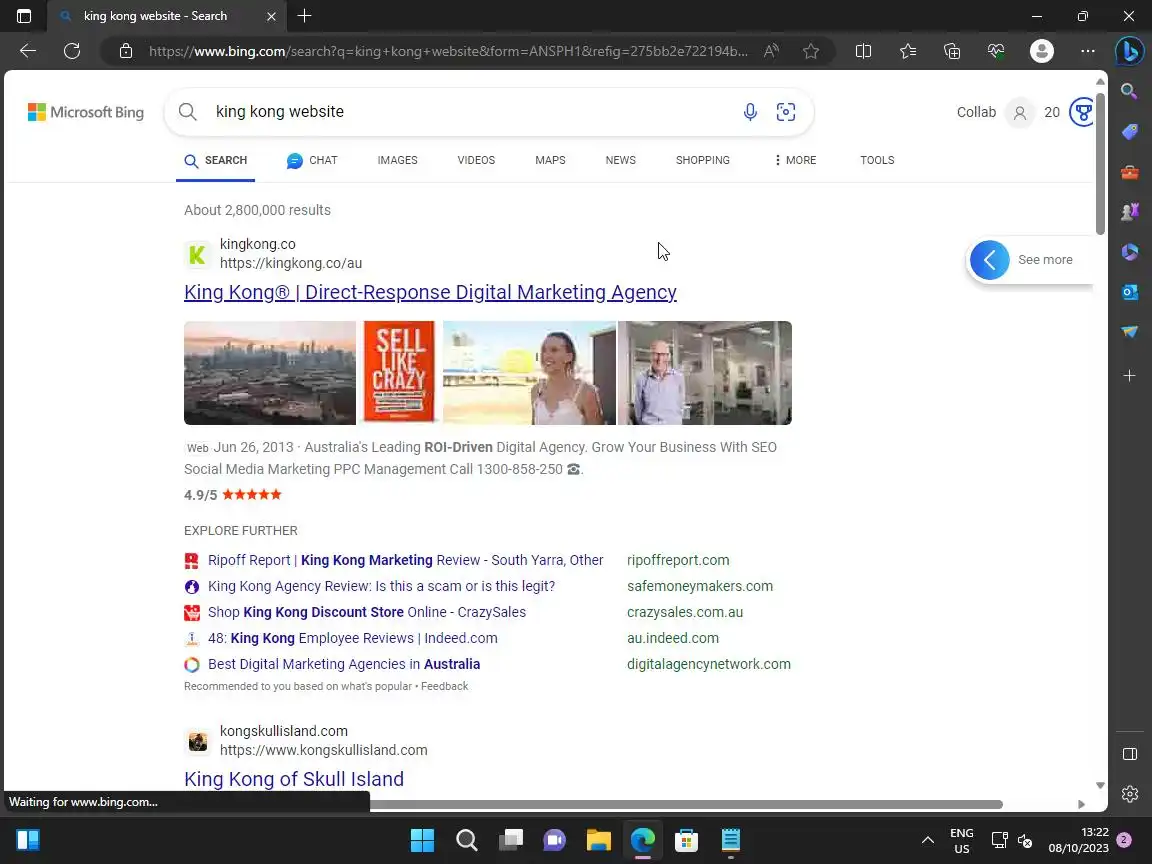1152x864 pixels.
Task: Open sidebar Drop paper plane icon
Action: (x=1129, y=332)
